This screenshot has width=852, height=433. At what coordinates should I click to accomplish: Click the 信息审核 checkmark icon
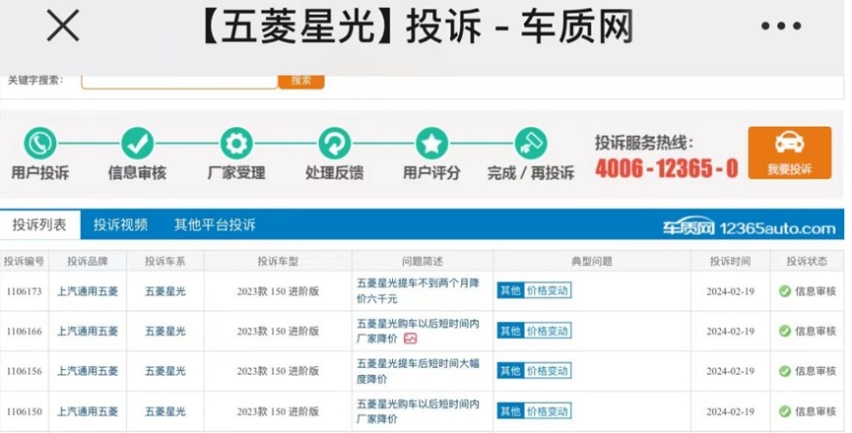(x=137, y=143)
